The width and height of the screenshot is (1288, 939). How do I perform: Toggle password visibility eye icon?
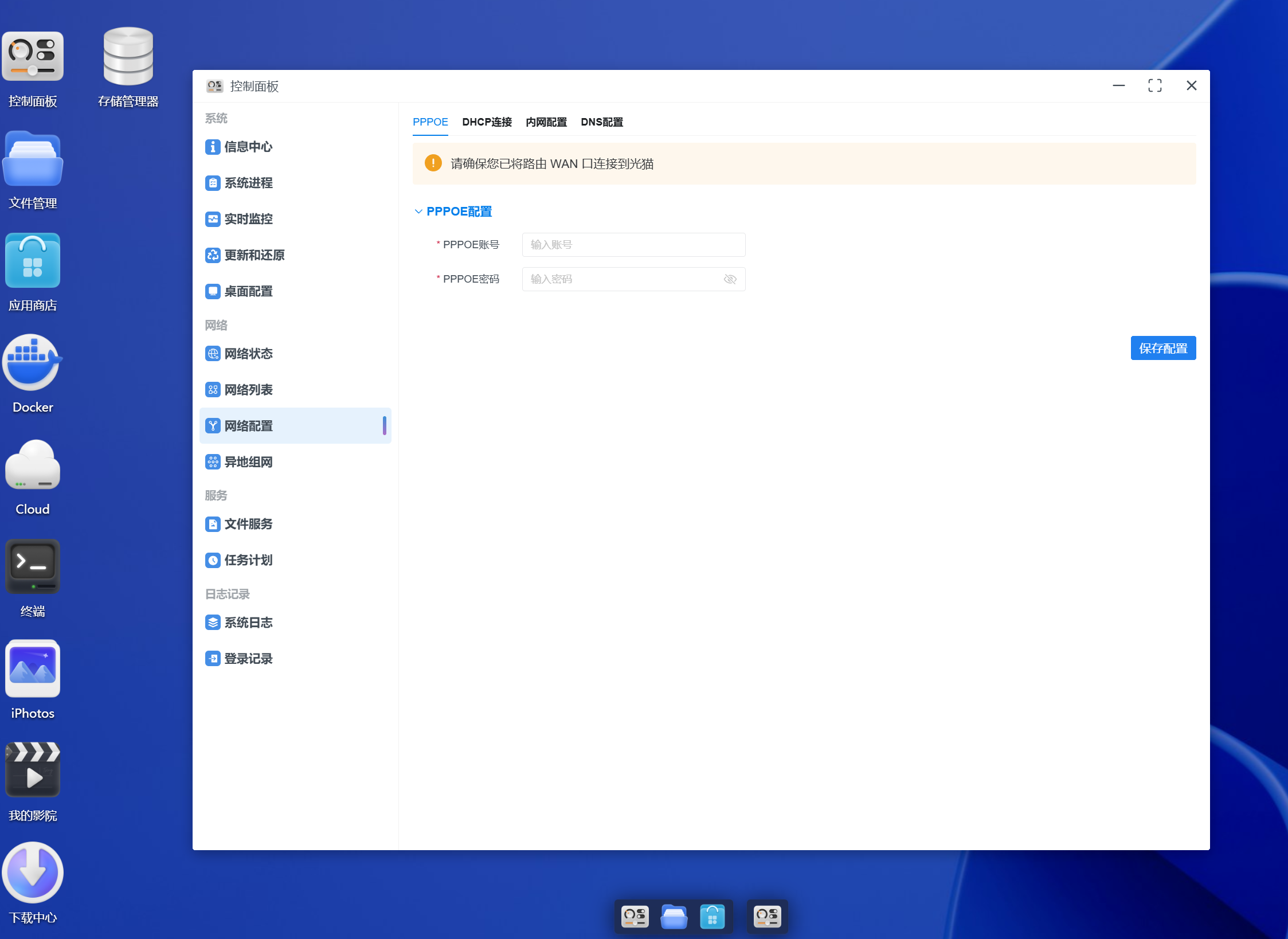(x=730, y=279)
